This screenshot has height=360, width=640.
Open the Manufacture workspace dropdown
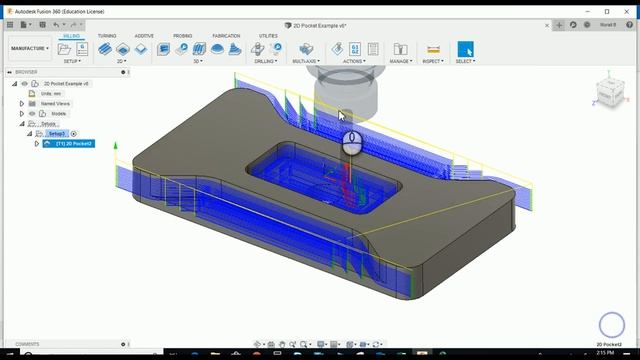point(29,49)
